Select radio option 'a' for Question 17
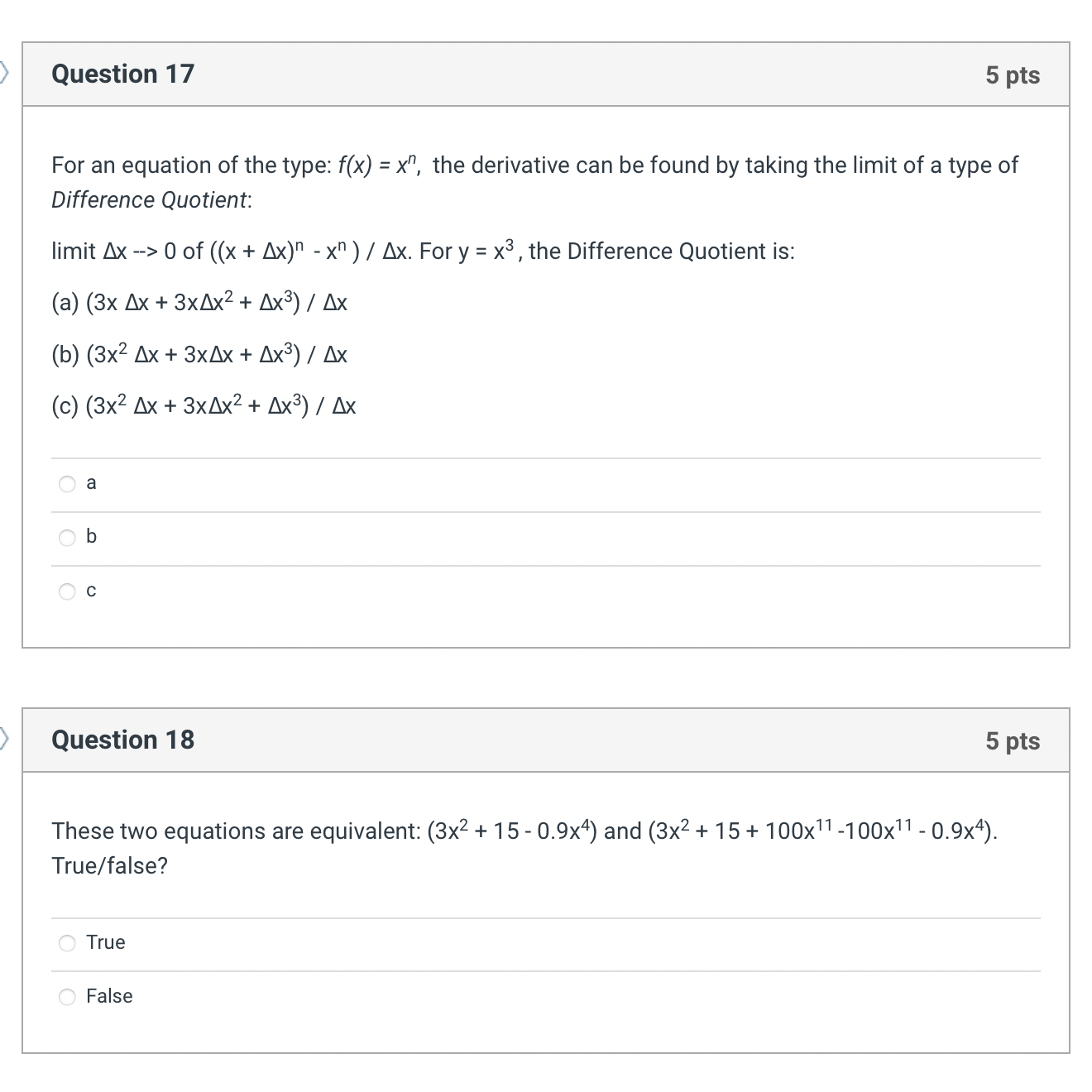 coord(67,483)
